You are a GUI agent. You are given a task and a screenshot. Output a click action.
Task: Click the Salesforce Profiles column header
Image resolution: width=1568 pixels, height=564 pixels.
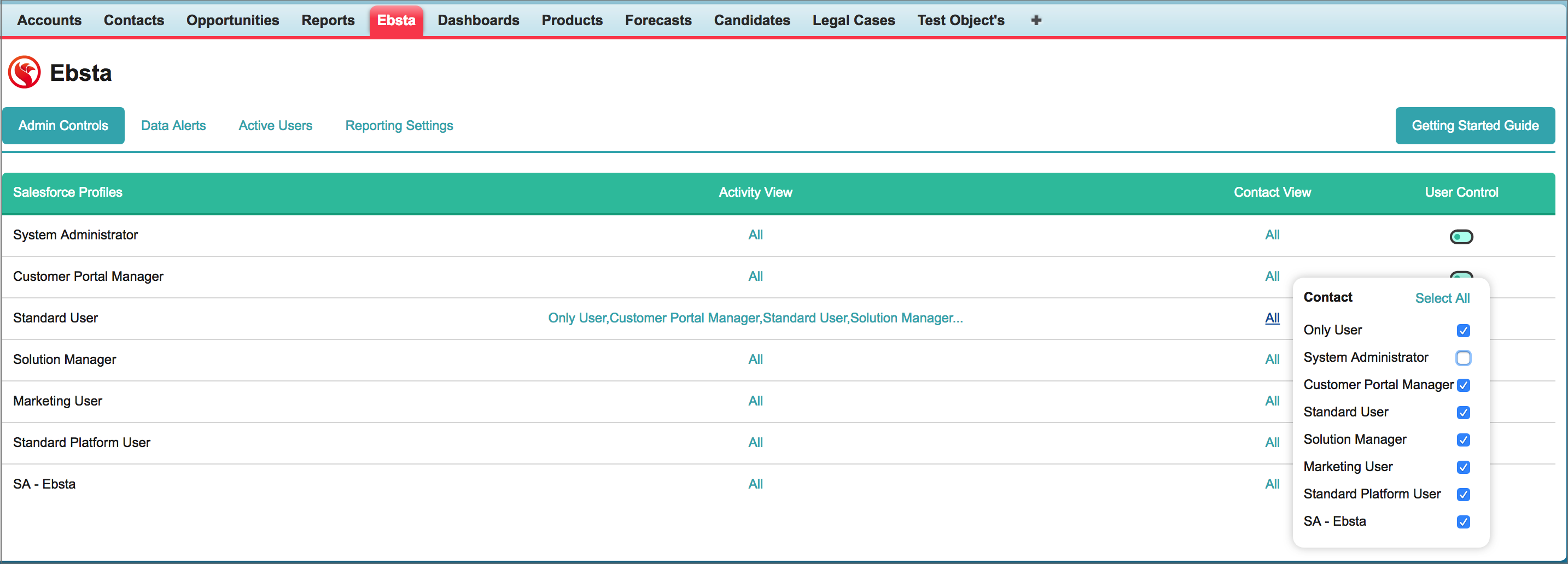tap(68, 192)
